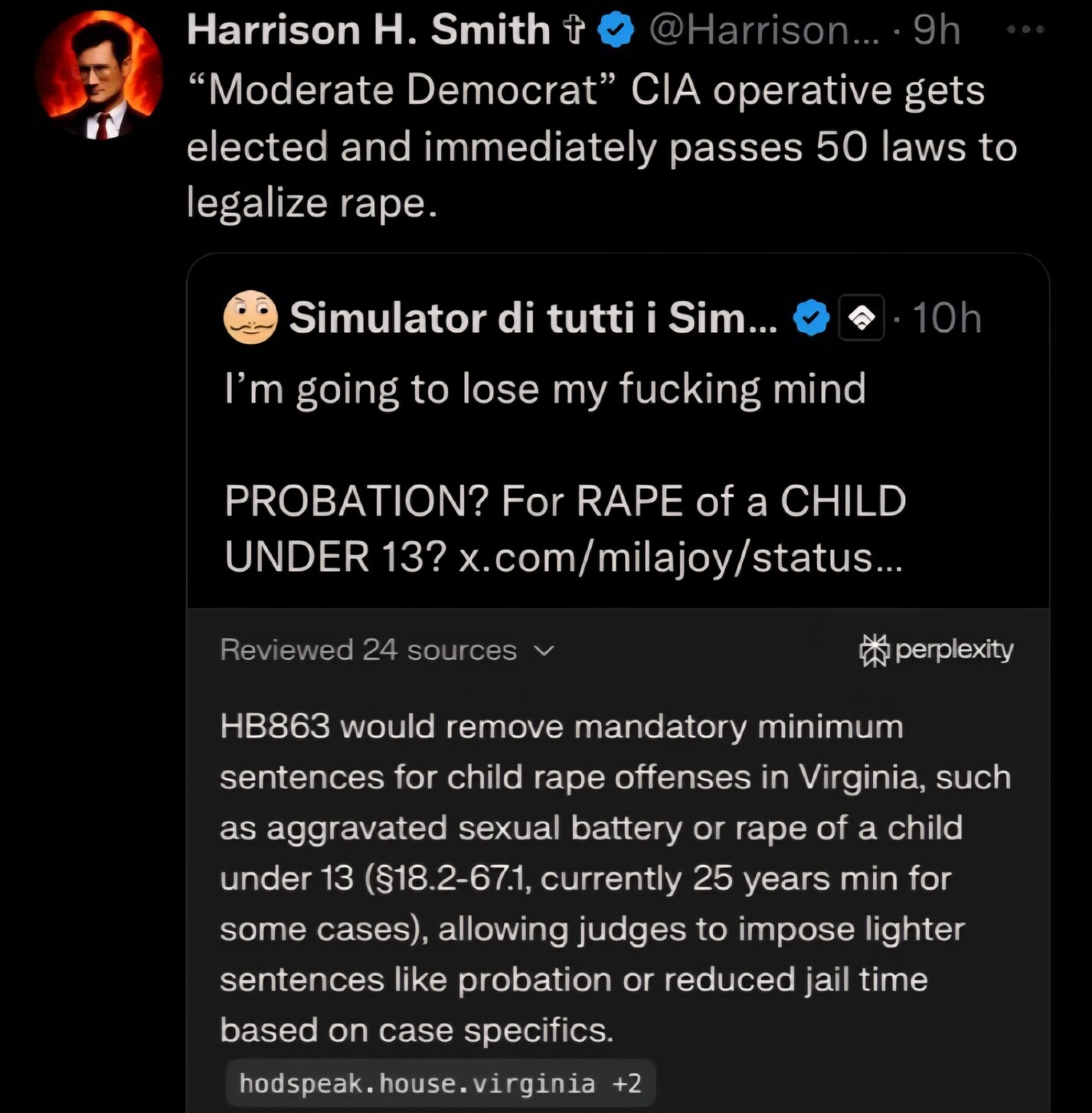The image size is (1092, 1113).
Task: Click the Simulator di tutti i Sim… name
Action: point(532,318)
